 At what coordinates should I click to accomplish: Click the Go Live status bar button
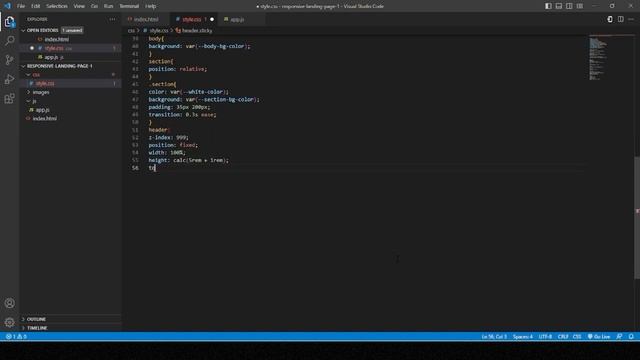click(599, 337)
